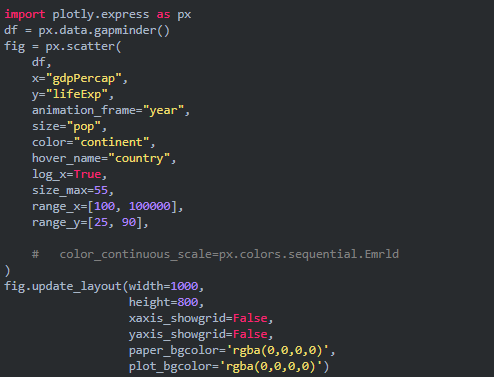Click the 'df,' argument line
Screen dimensions: 494x377
coord(42,62)
